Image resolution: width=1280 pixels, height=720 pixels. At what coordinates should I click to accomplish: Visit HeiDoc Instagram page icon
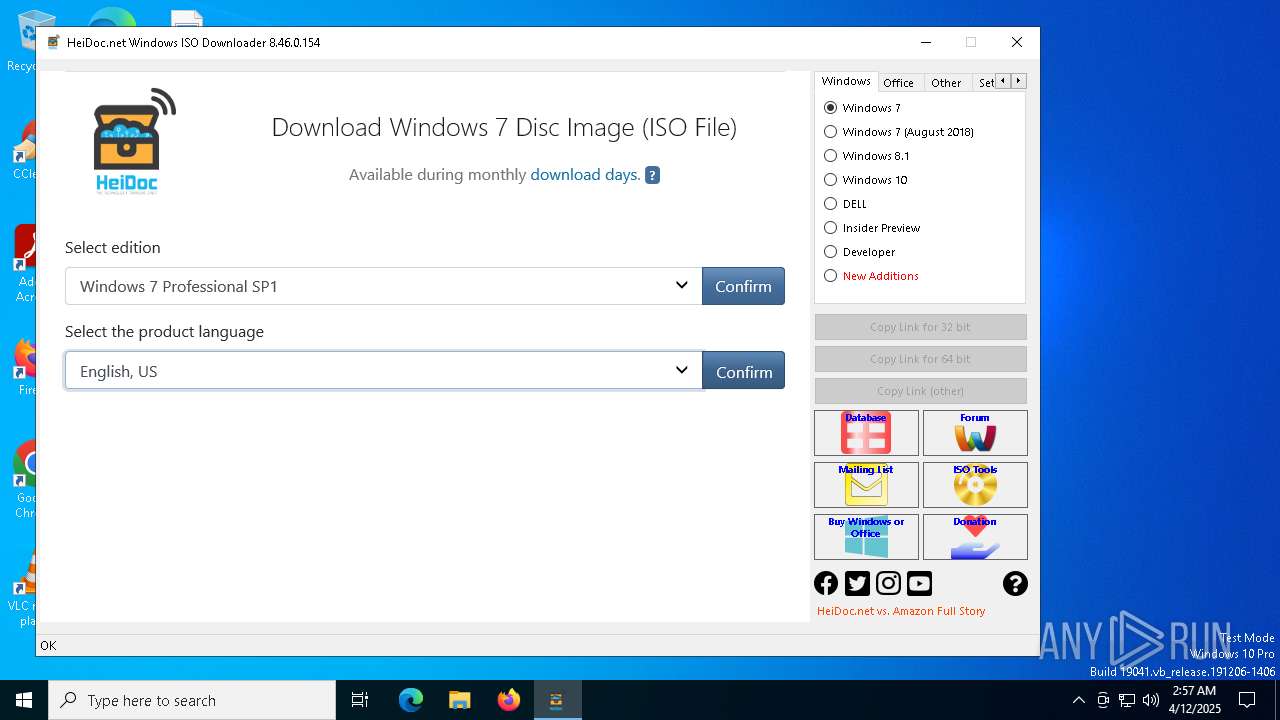[x=888, y=583]
